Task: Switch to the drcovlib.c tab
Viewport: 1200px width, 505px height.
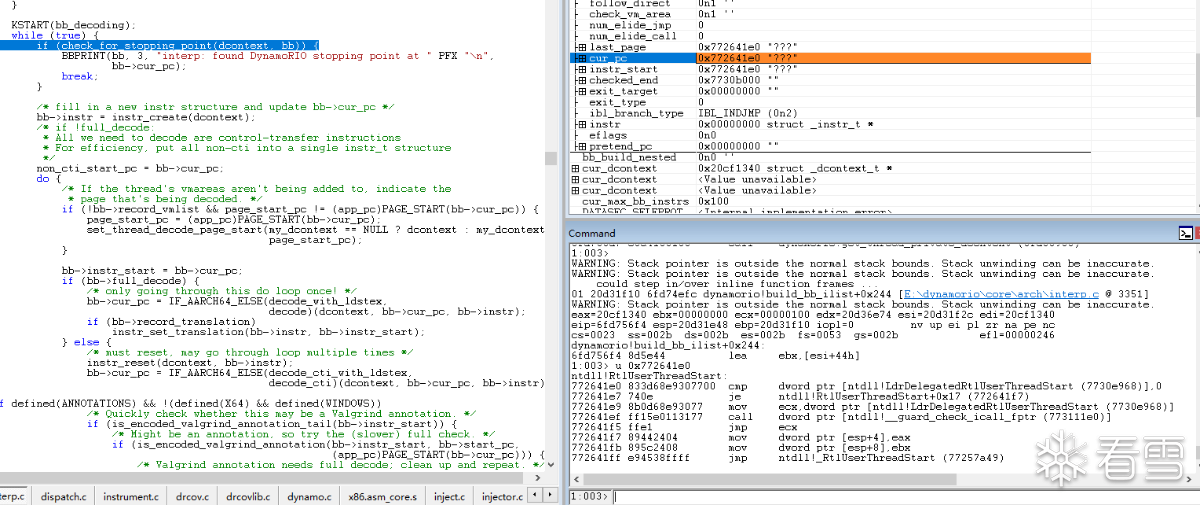Action: (x=248, y=496)
